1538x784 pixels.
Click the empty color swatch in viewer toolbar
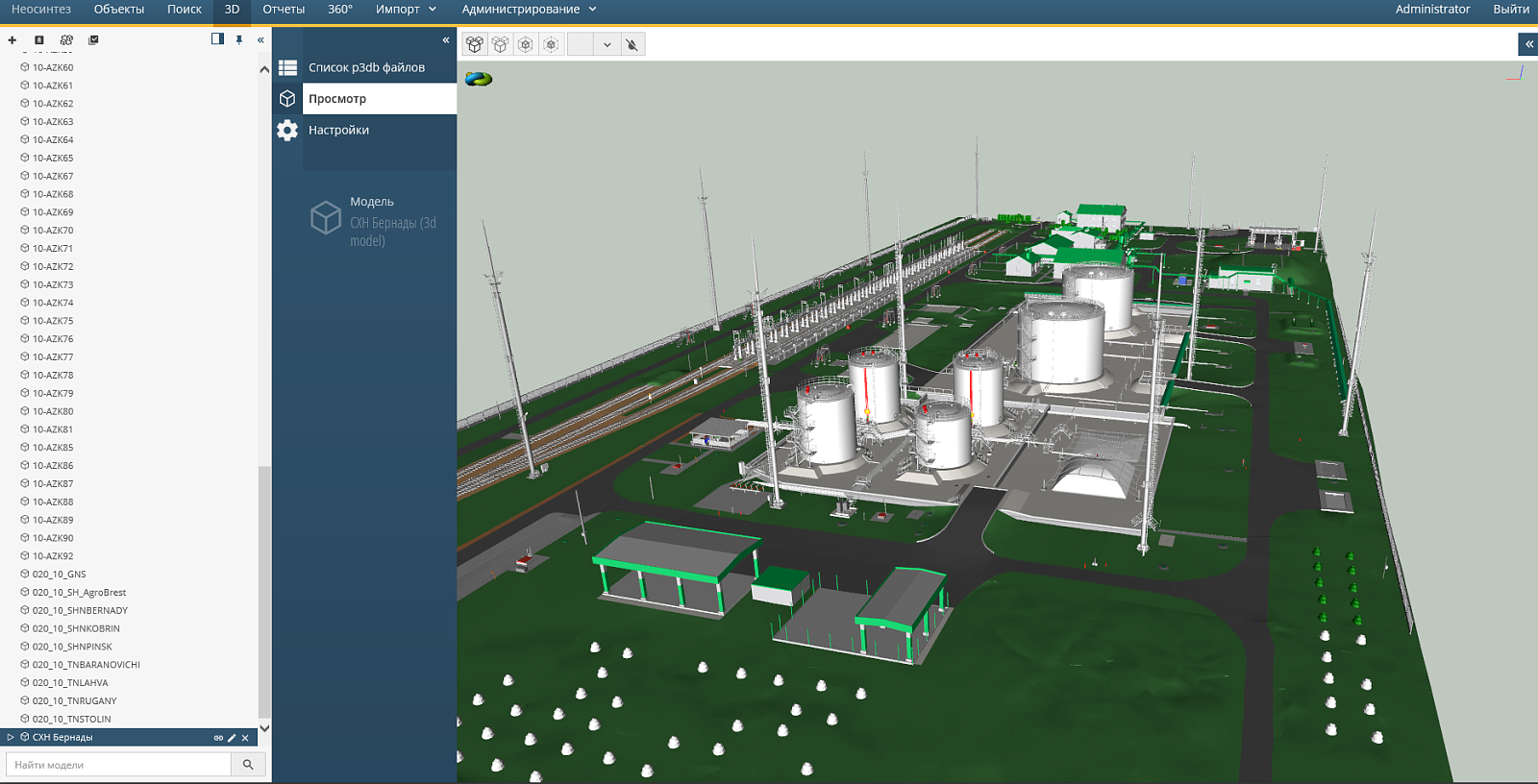(581, 44)
